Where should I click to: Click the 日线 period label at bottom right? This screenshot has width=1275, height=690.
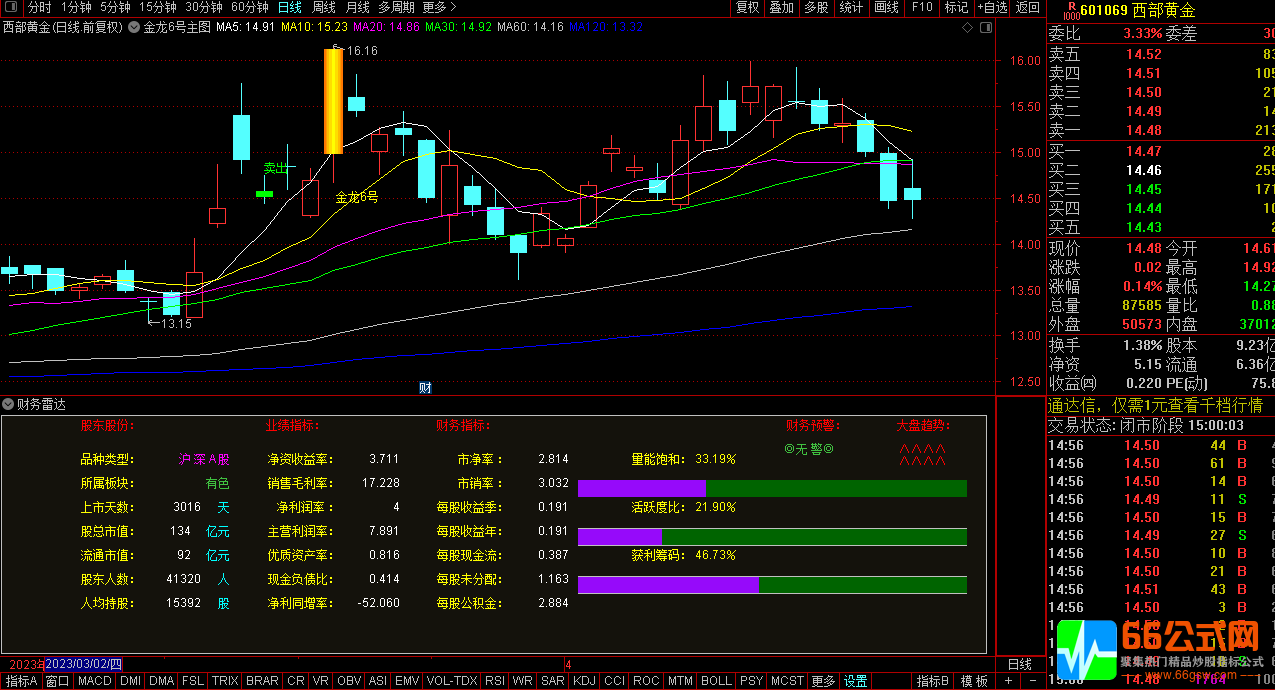1020,664
